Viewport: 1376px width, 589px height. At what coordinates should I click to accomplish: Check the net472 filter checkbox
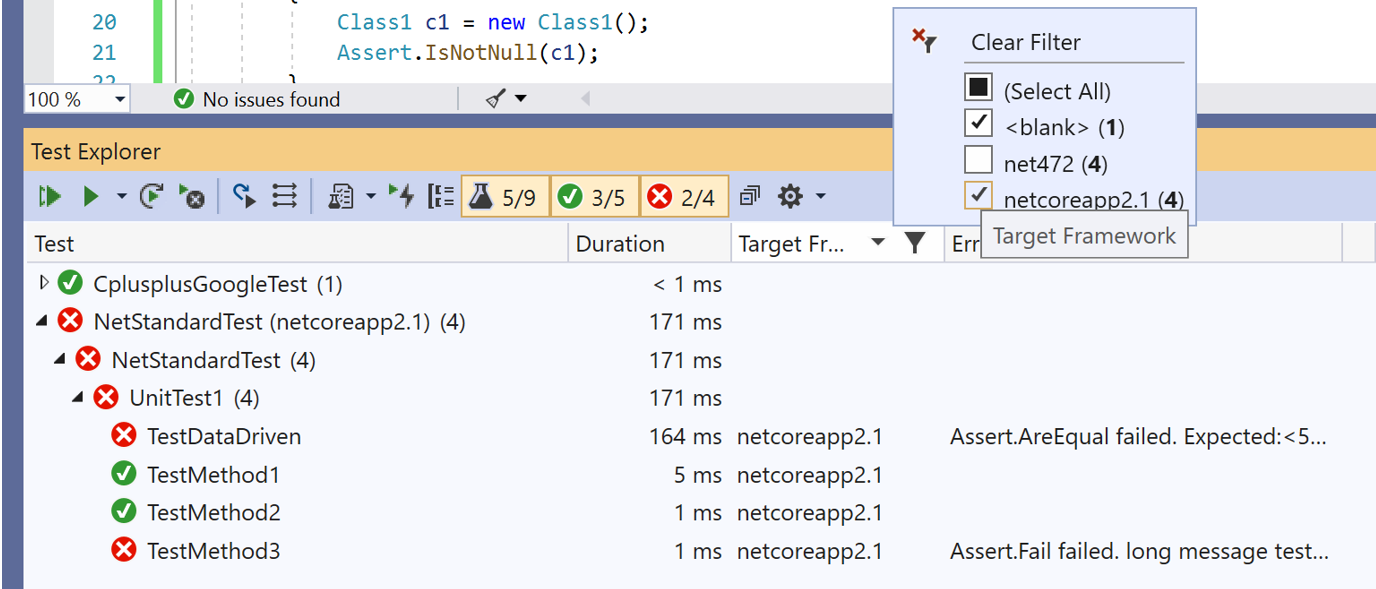pyautogui.click(x=978, y=160)
